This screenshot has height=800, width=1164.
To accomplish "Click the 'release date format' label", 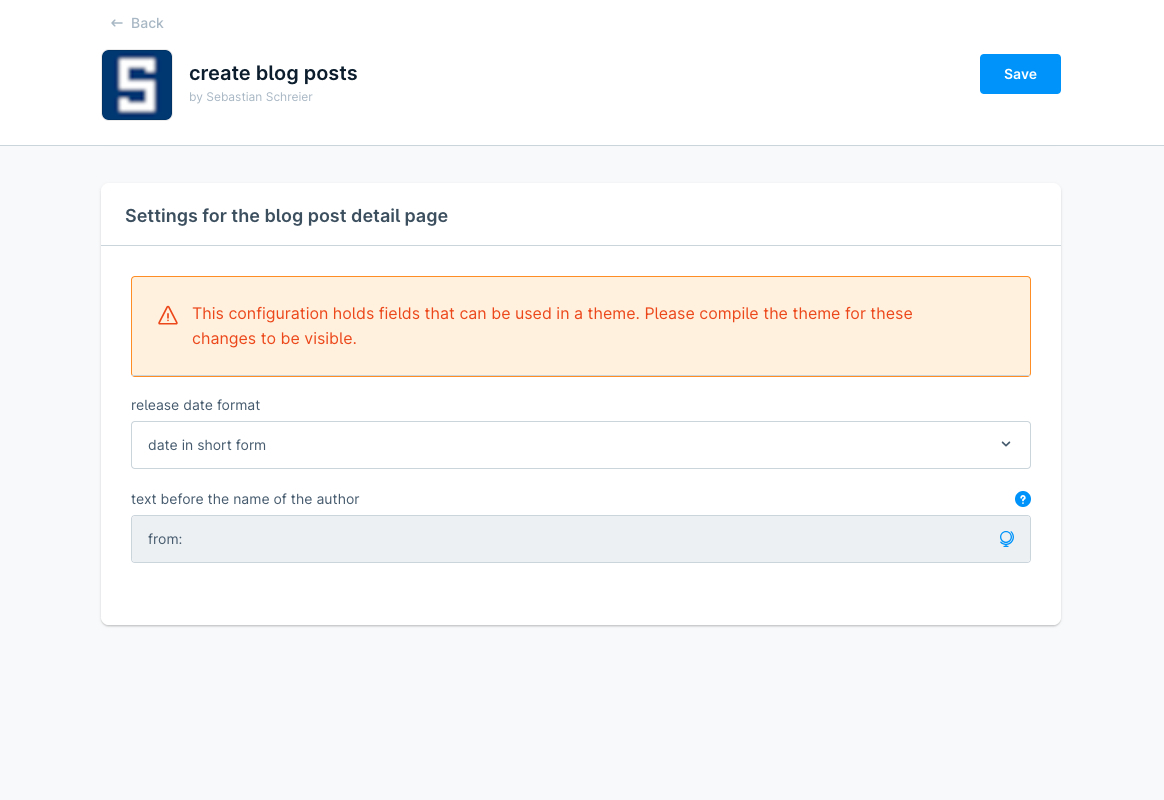I will coord(196,405).
